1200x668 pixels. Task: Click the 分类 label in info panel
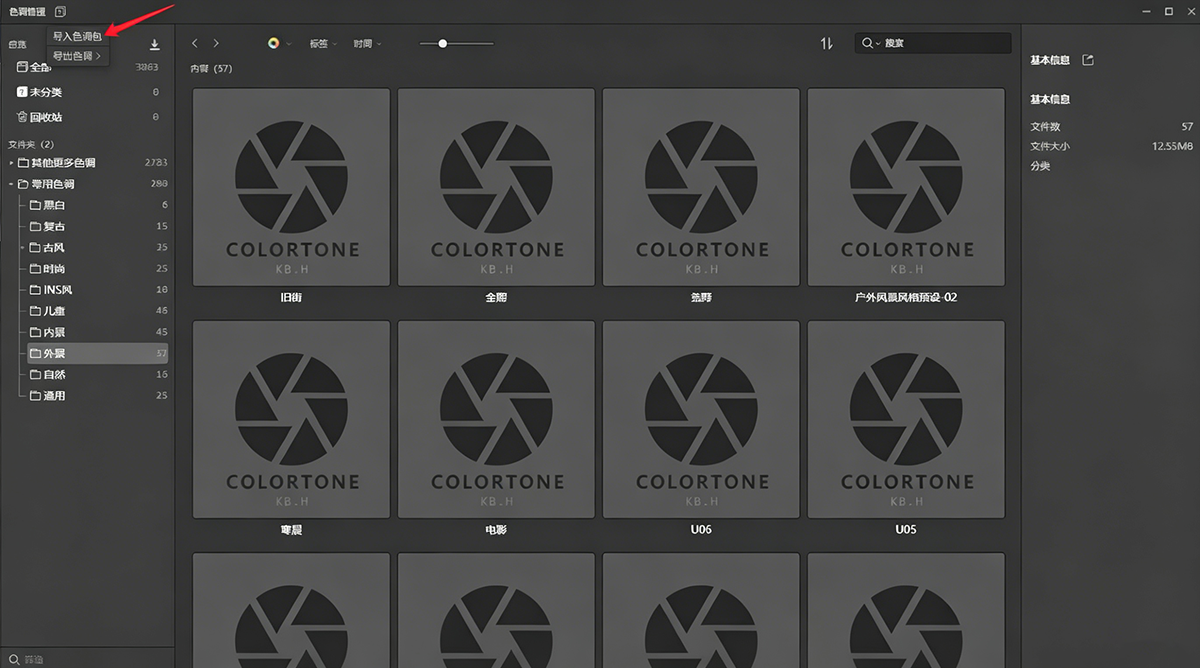click(x=1040, y=166)
